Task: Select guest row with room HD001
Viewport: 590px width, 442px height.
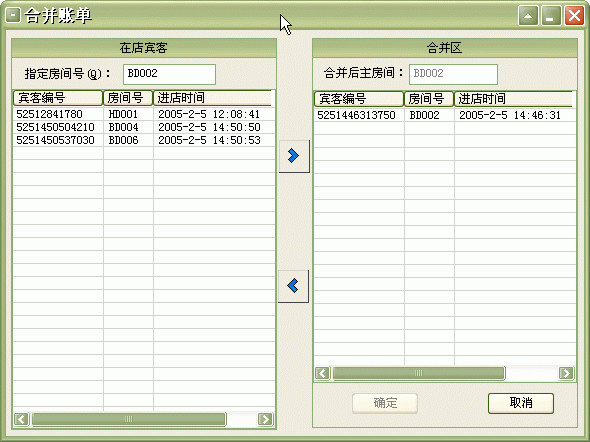Action: click(144, 114)
